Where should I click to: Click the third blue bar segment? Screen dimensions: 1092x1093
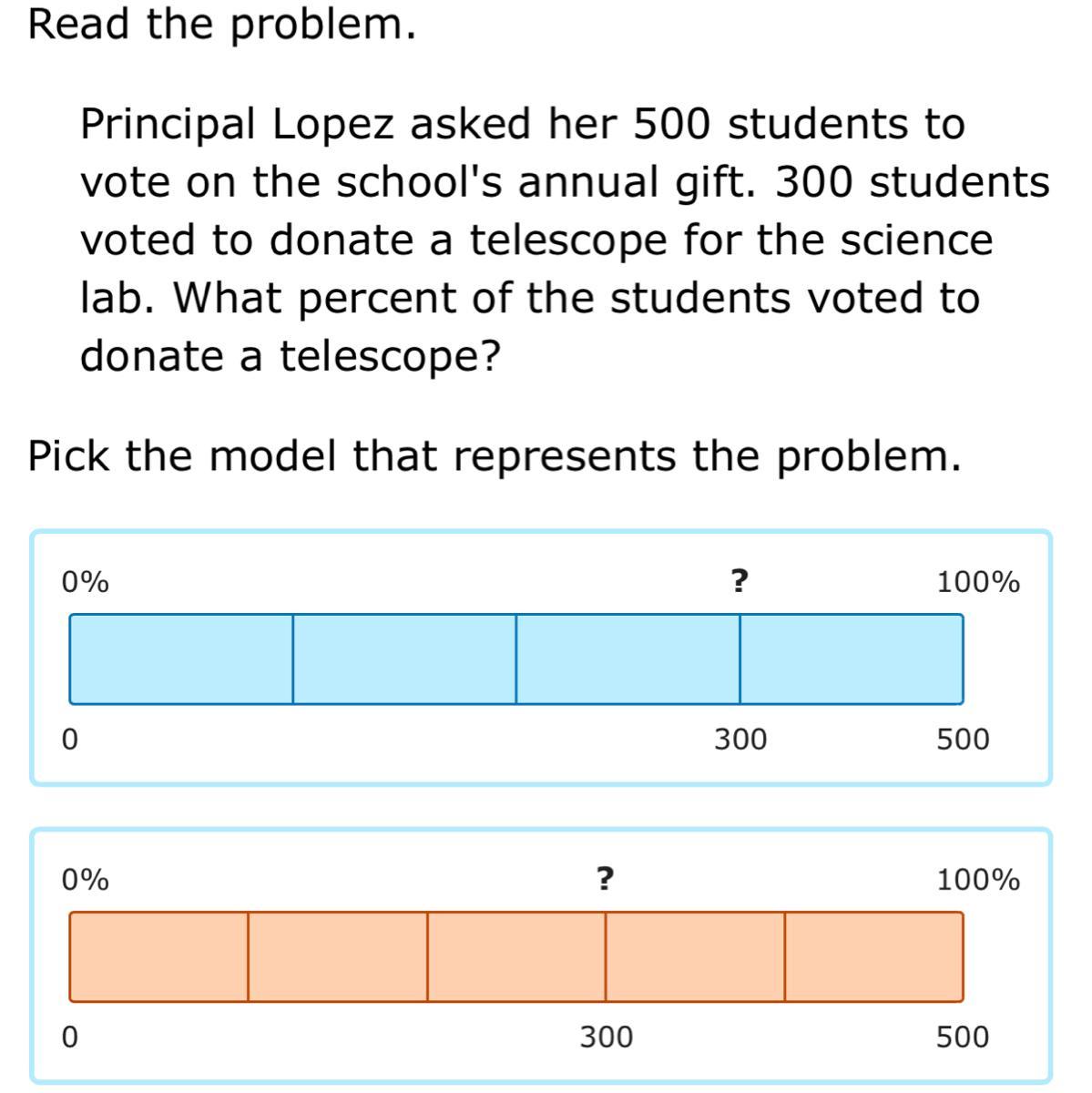(x=628, y=659)
